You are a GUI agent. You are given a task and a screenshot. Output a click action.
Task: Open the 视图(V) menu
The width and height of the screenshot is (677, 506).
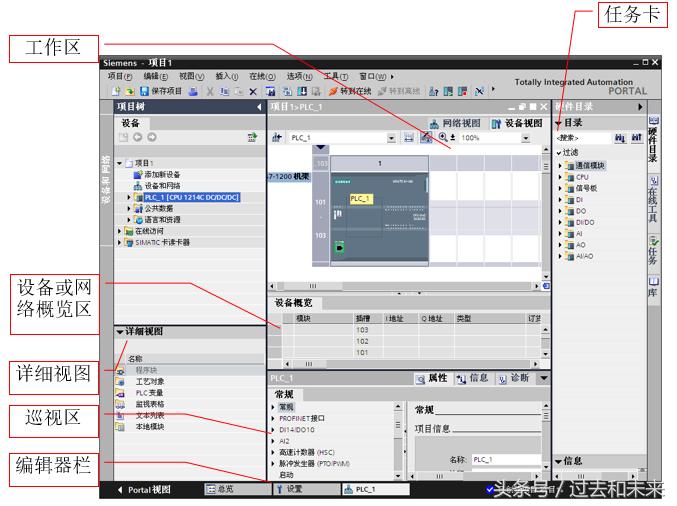click(x=191, y=76)
